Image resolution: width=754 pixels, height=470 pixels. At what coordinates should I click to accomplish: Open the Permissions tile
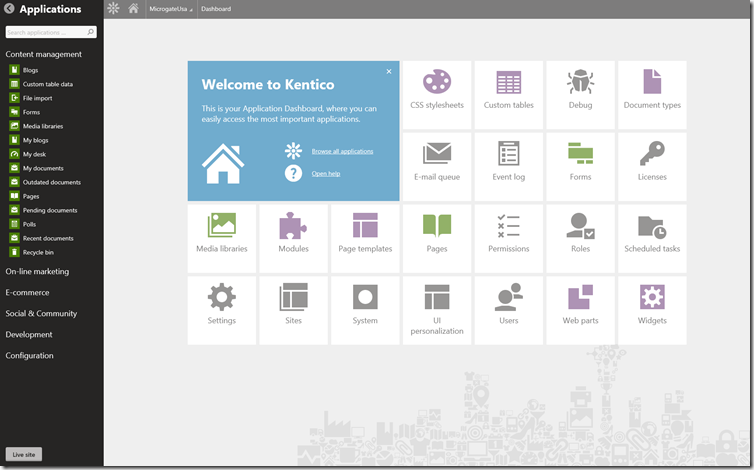(508, 238)
